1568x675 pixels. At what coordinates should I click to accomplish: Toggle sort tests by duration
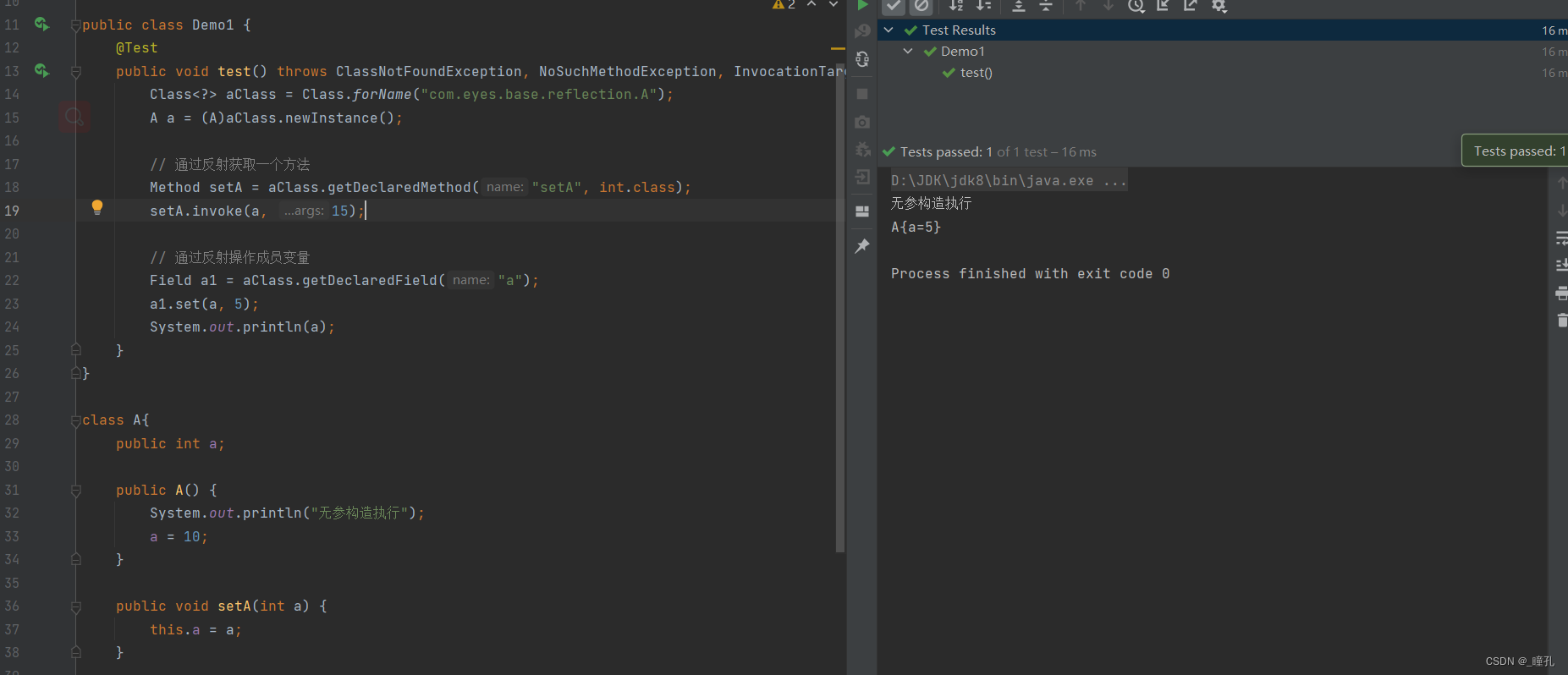(x=983, y=6)
